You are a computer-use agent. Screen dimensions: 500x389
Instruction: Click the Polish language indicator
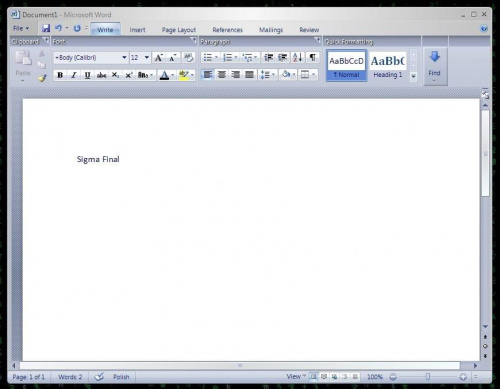tap(121, 377)
